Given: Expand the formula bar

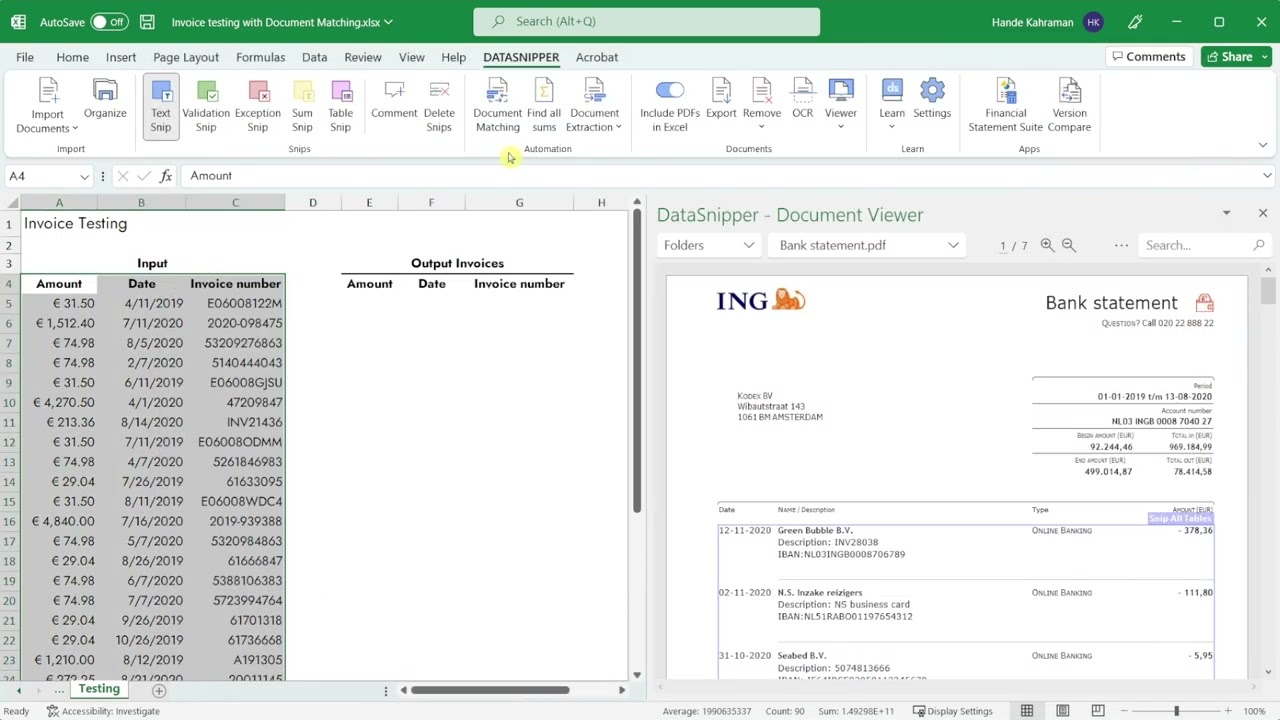Looking at the screenshot, I should tap(1267, 176).
